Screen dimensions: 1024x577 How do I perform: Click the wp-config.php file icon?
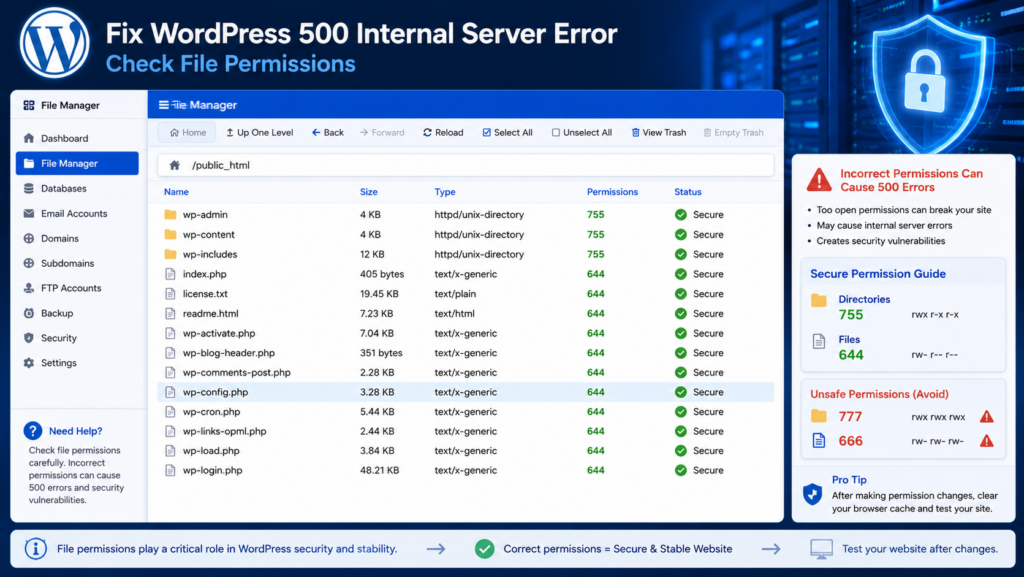tap(170, 392)
